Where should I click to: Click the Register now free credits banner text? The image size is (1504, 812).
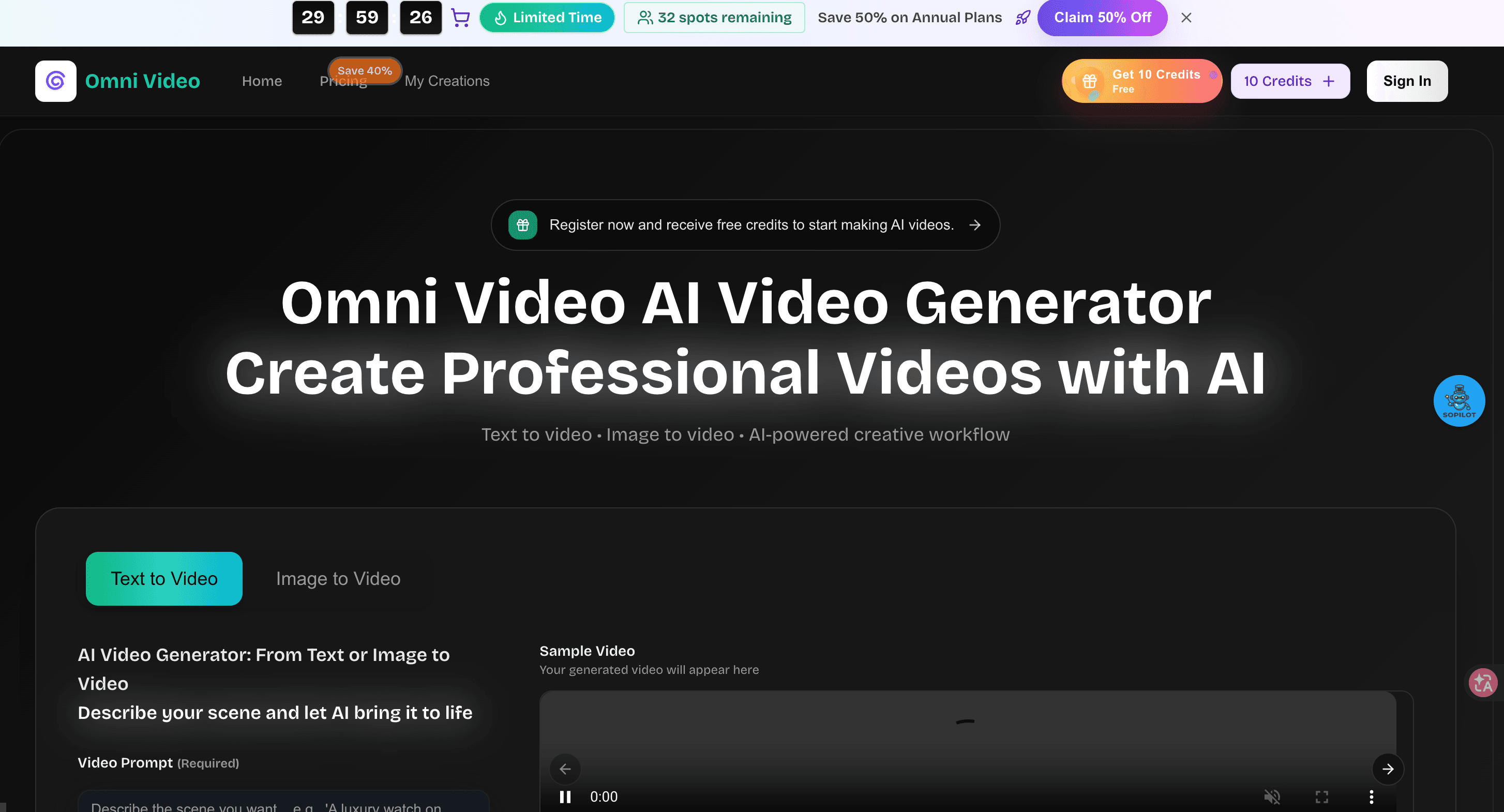751,225
